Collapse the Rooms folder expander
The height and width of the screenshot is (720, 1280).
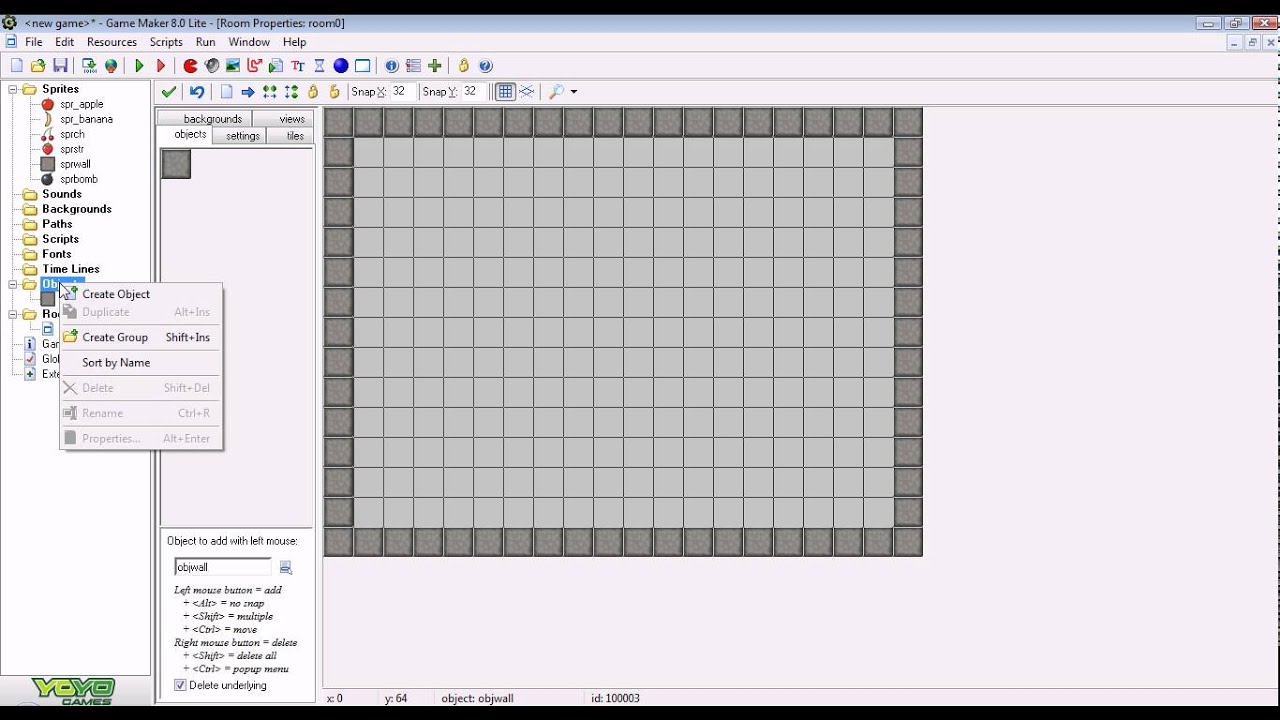pyautogui.click(x=14, y=314)
